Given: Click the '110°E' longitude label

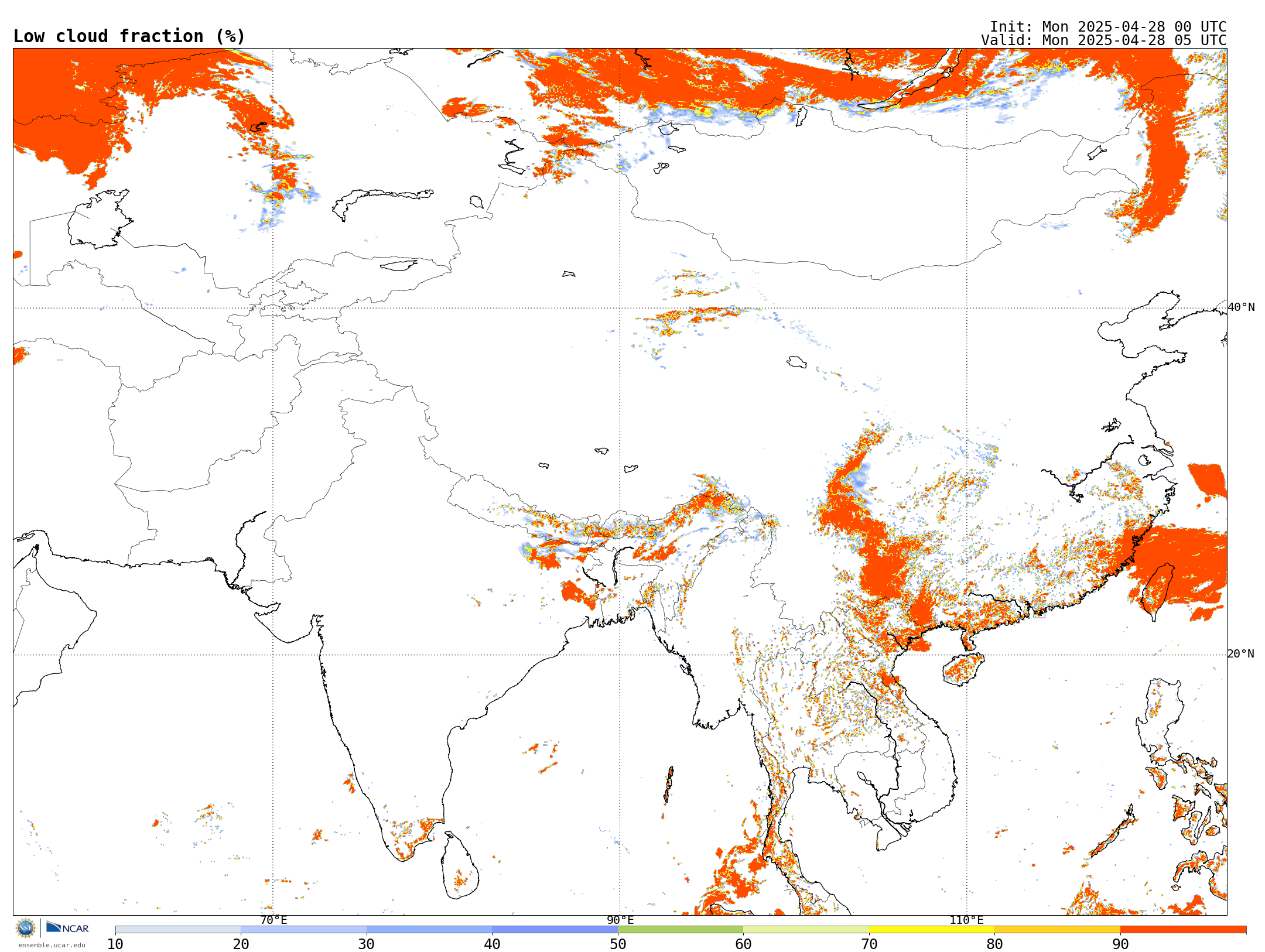Looking at the screenshot, I should pos(967,920).
